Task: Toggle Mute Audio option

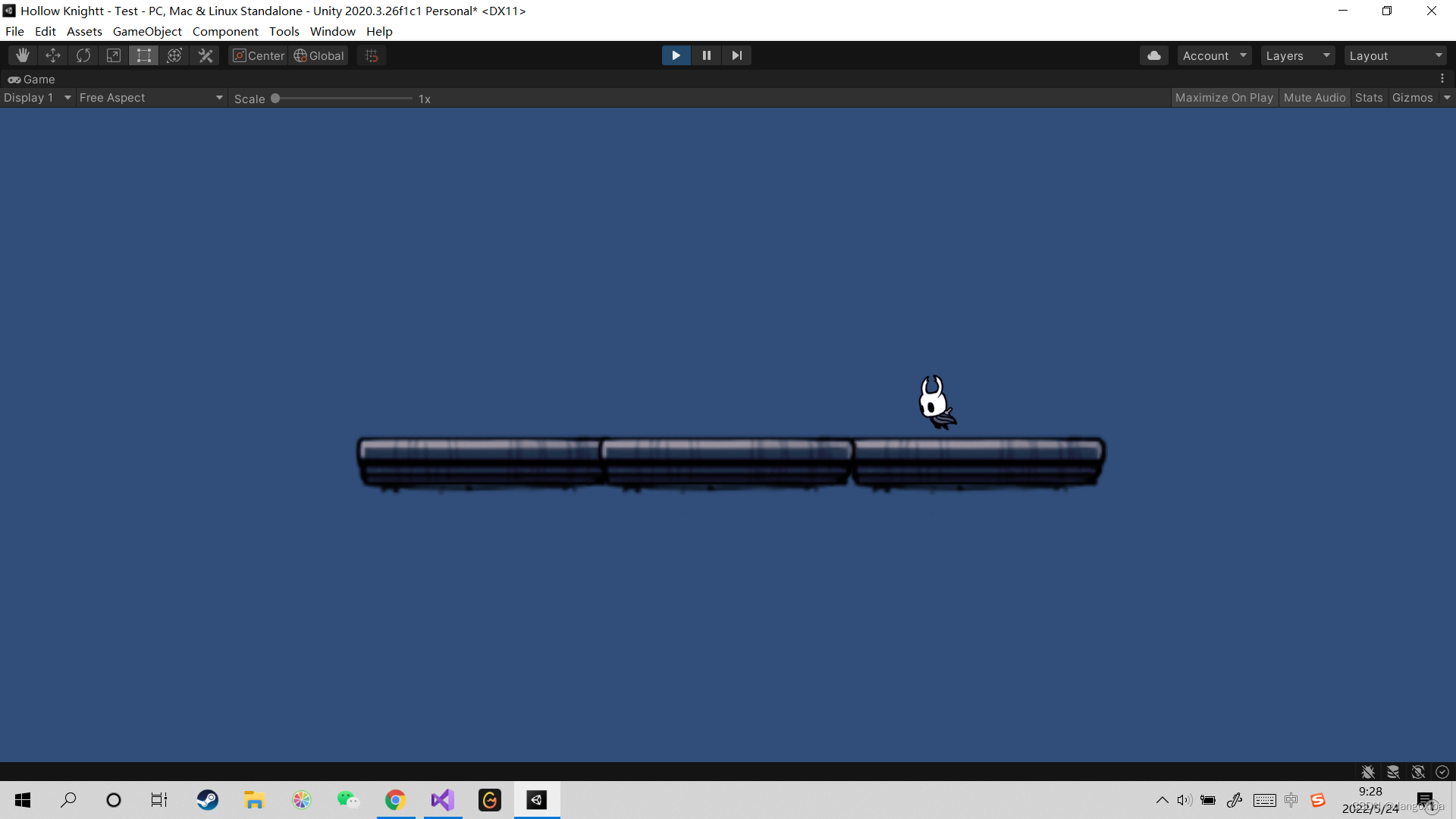Action: 1314,98
